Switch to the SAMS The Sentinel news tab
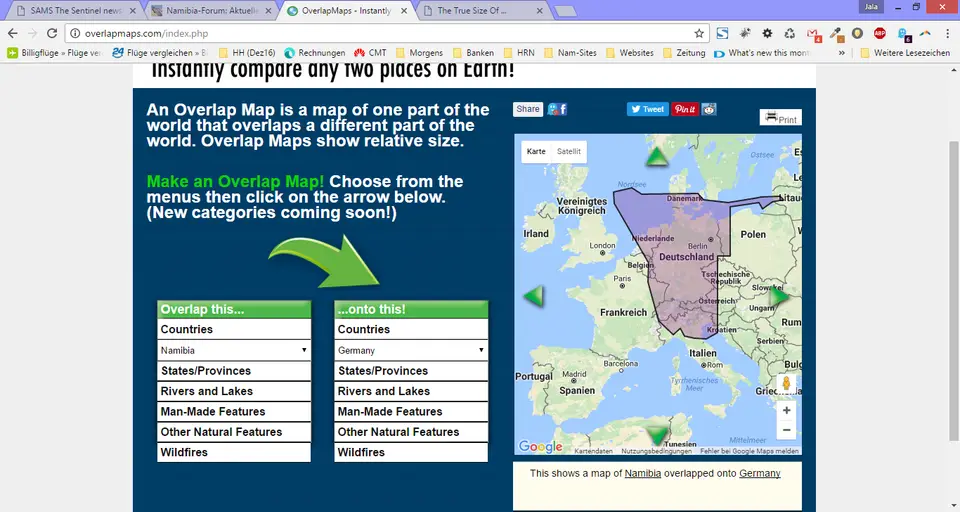 pos(76,10)
